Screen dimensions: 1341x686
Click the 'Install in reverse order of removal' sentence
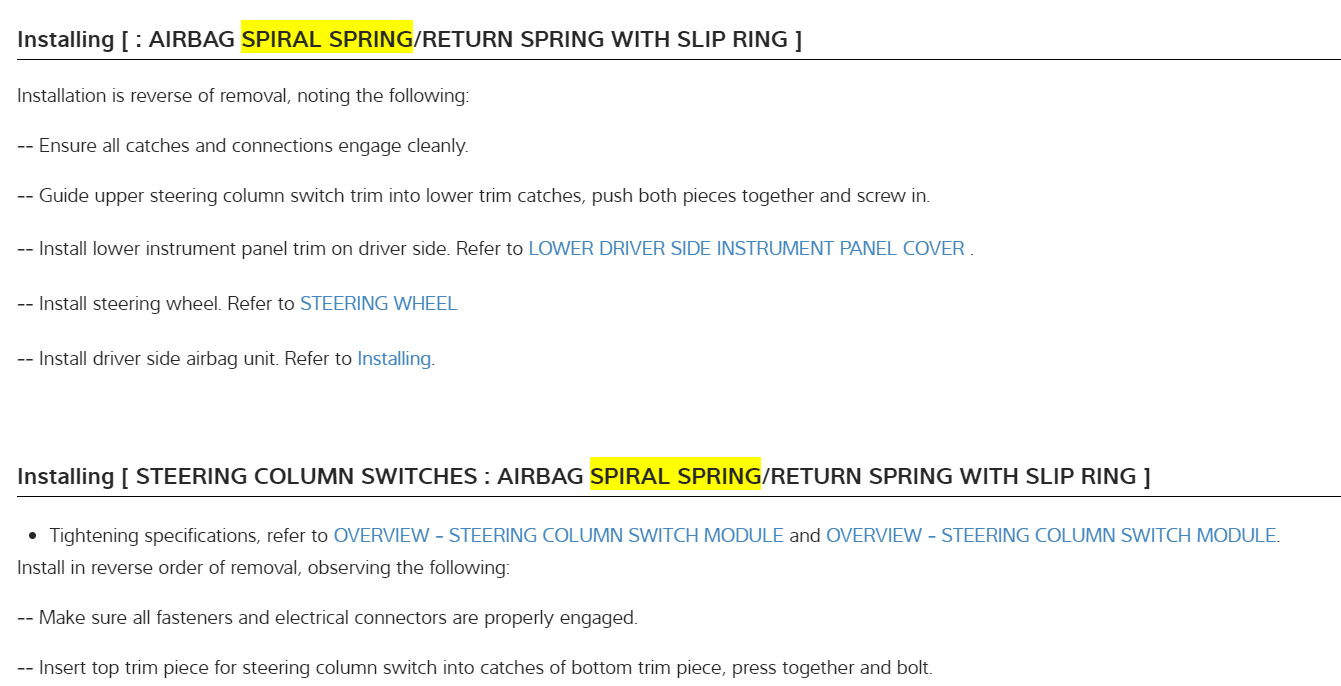point(263,568)
